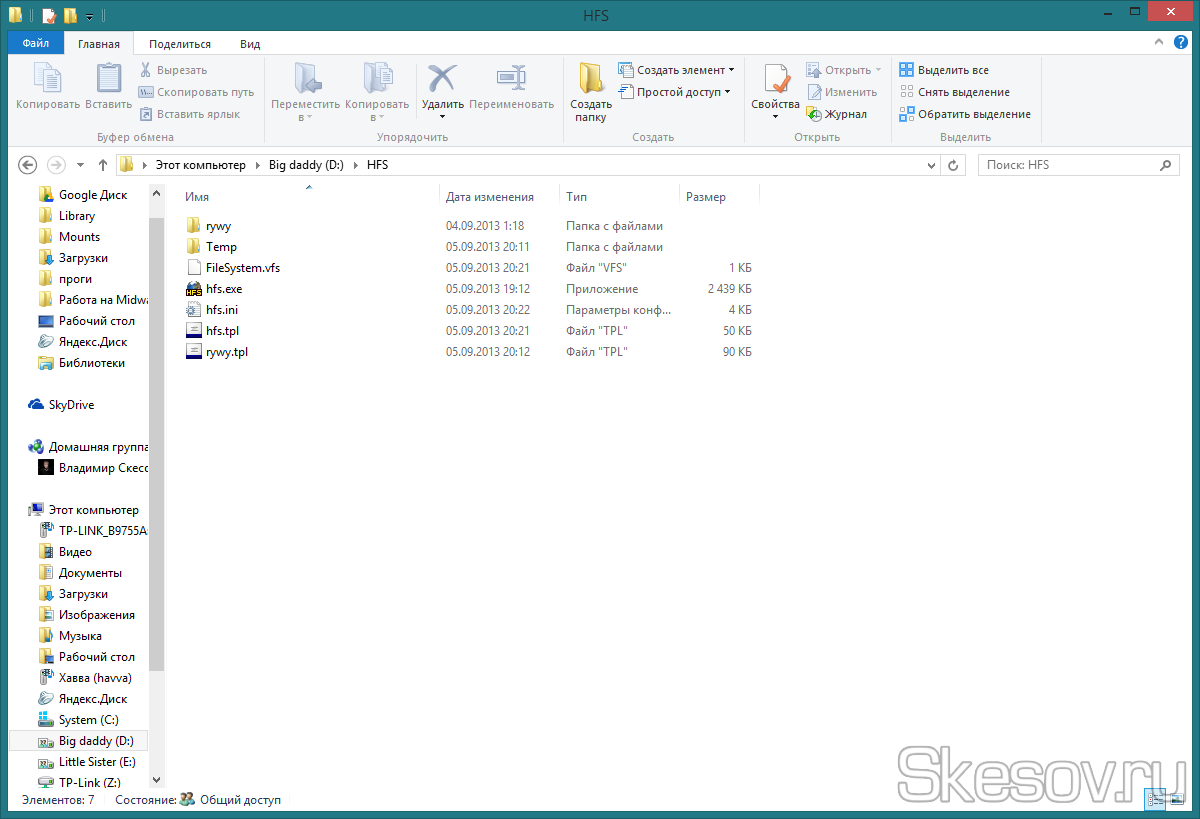Open the File (Файл) menu tab
Image resolution: width=1200 pixels, height=819 pixels.
tap(36, 44)
